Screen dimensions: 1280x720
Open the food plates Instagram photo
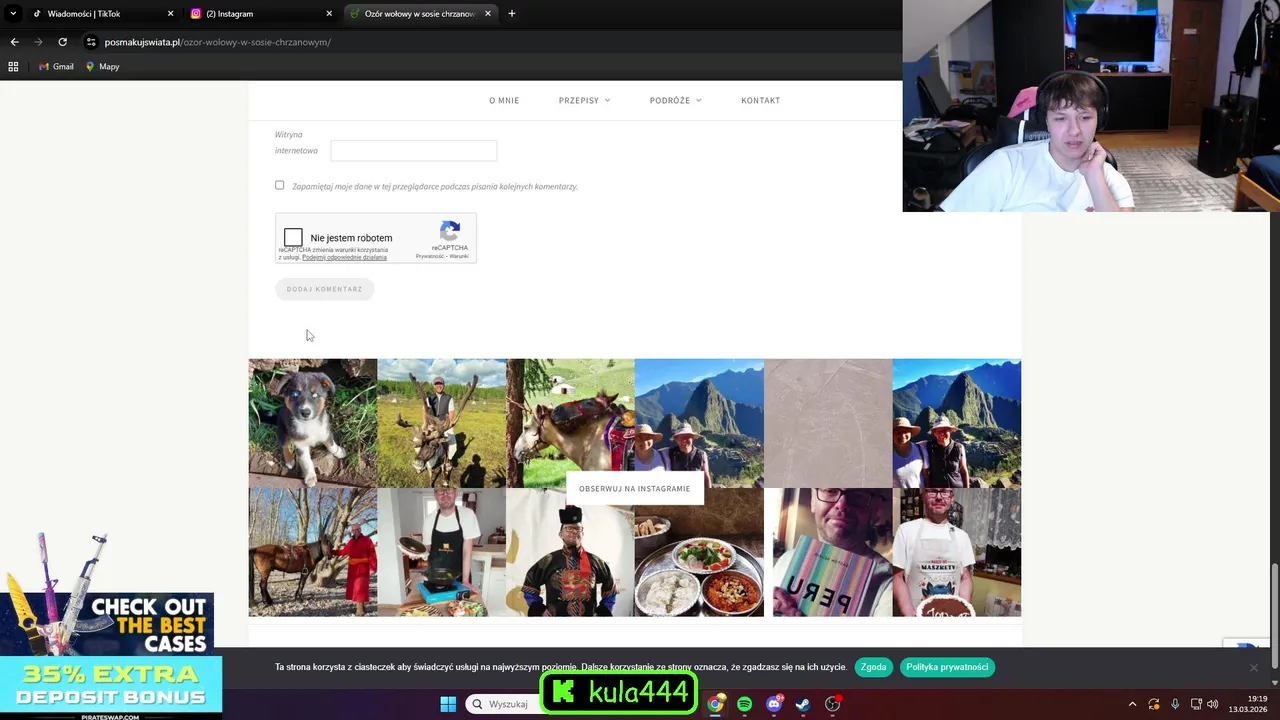699,552
